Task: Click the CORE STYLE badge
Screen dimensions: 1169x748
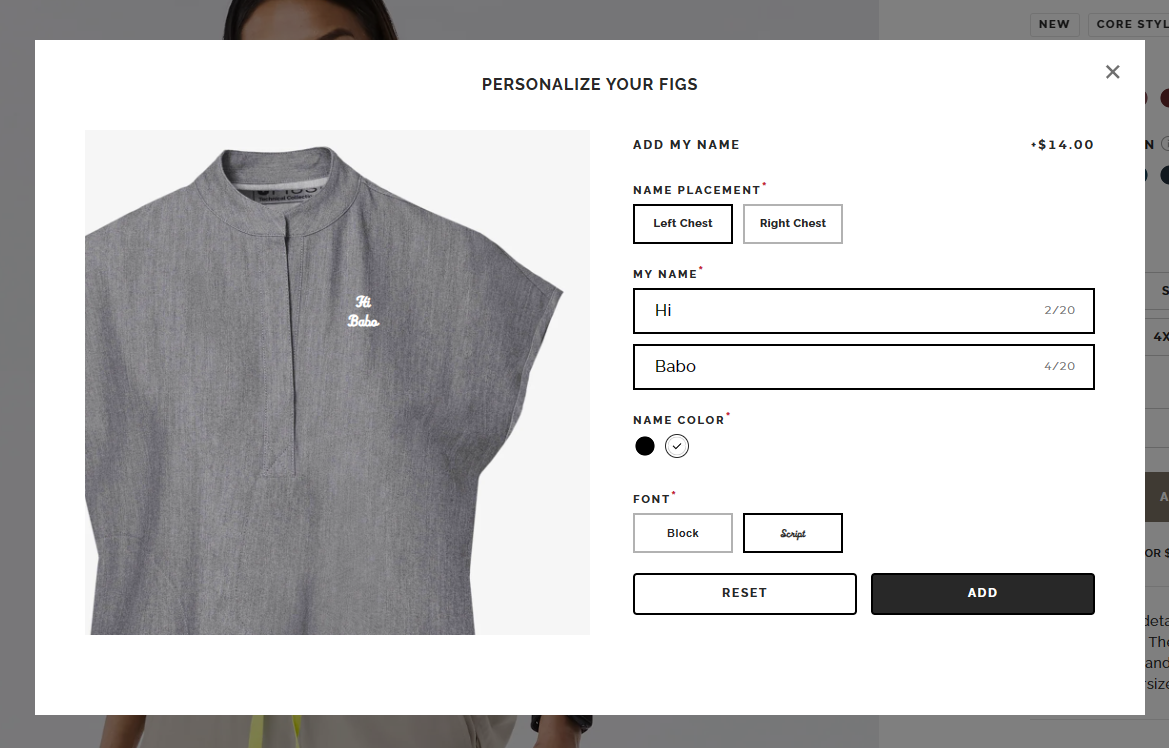Action: 1129,24
